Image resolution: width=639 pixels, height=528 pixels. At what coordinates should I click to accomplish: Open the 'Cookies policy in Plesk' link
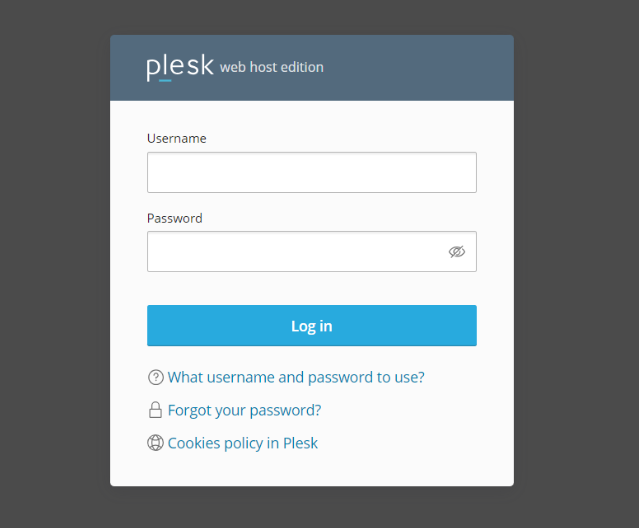coord(242,443)
